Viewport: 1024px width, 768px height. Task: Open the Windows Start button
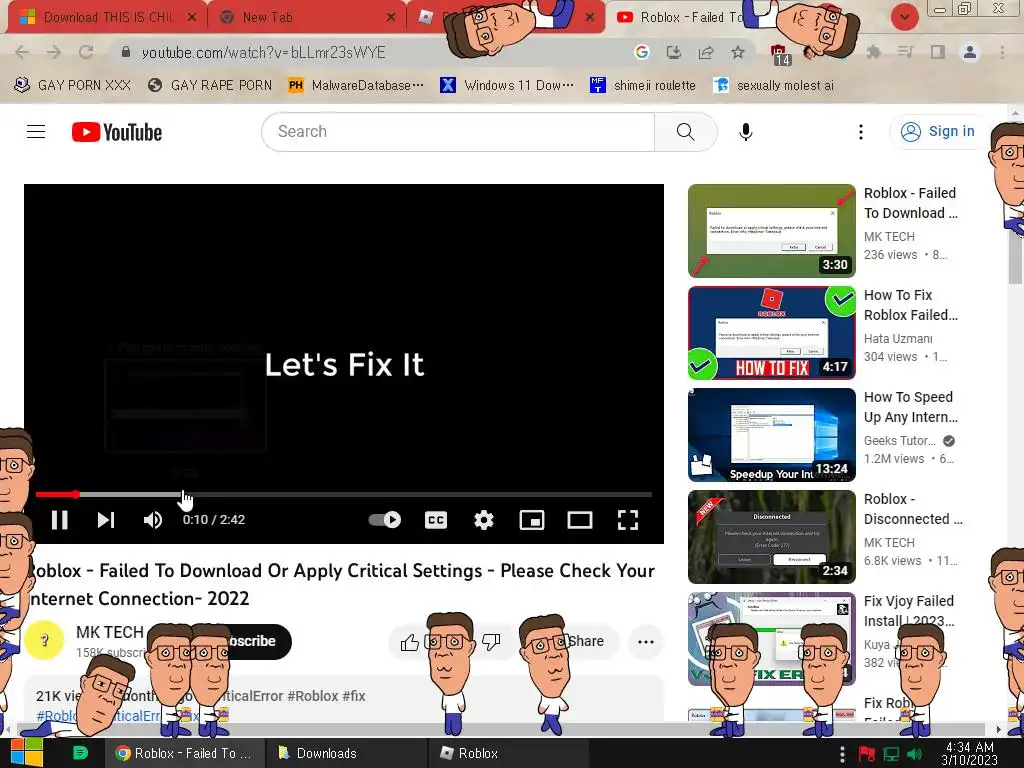coord(25,753)
